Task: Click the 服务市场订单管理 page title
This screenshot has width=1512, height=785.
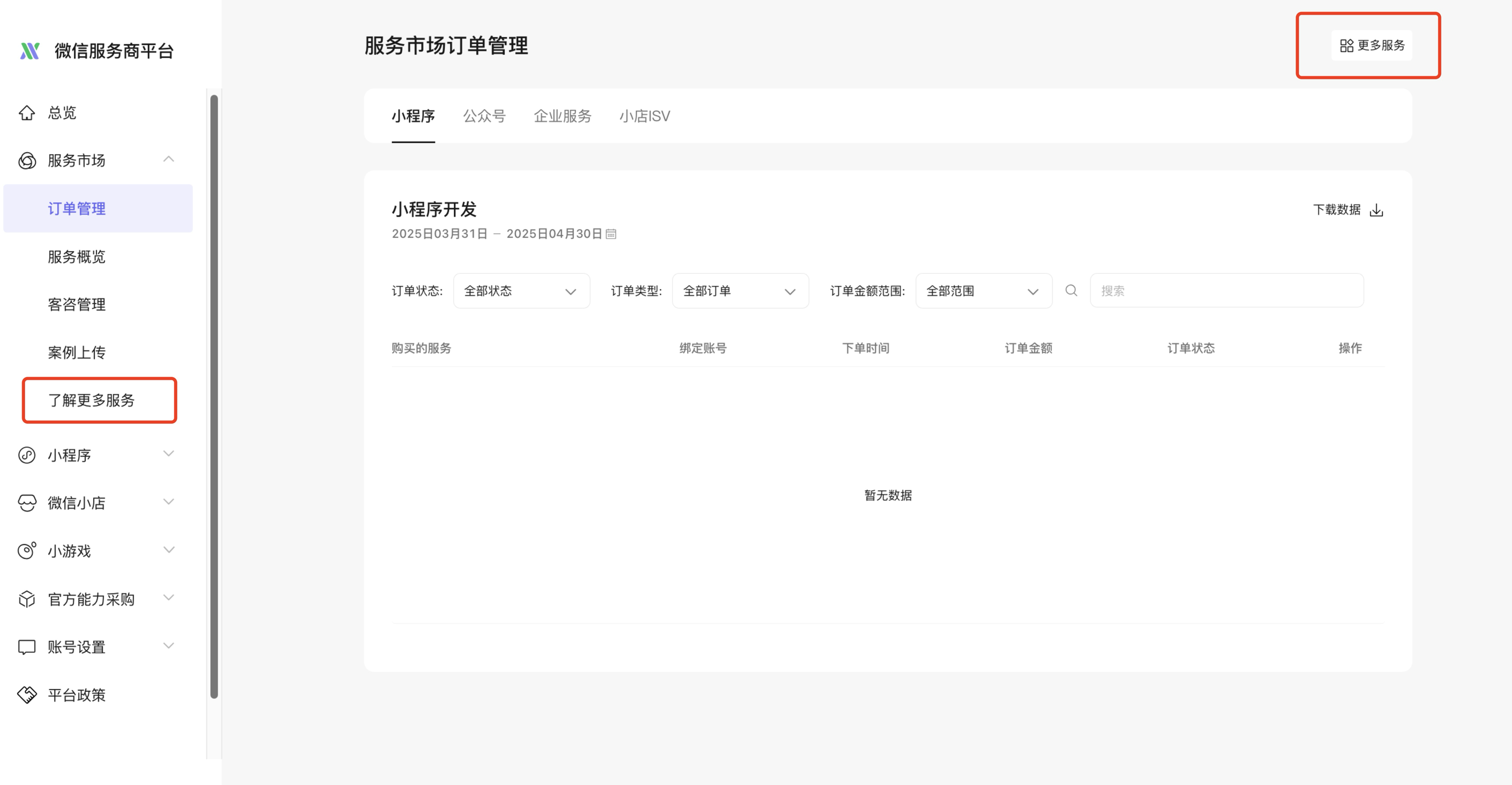Action: pos(446,46)
